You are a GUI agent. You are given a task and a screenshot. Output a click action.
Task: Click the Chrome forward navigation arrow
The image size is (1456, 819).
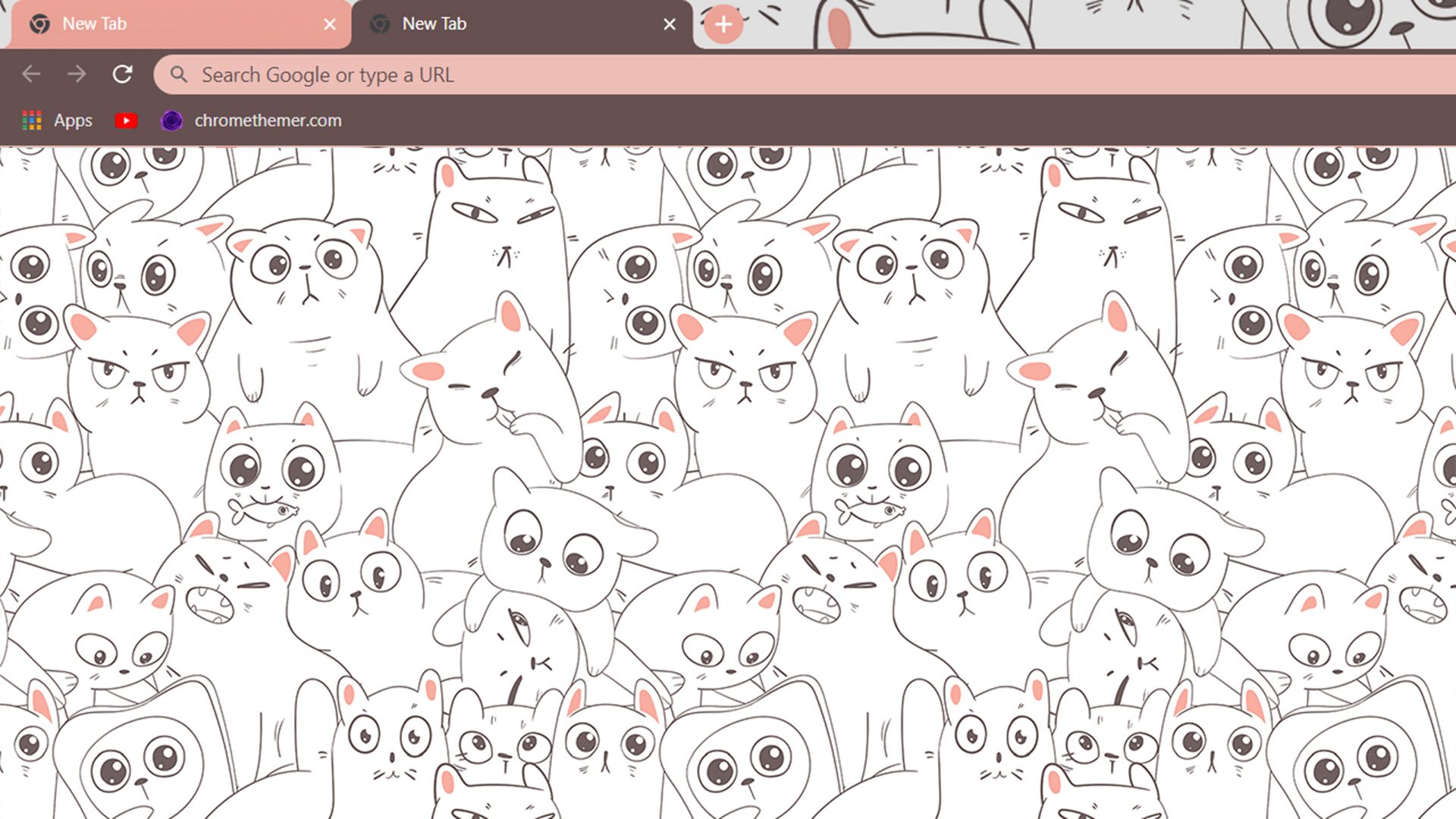point(76,75)
